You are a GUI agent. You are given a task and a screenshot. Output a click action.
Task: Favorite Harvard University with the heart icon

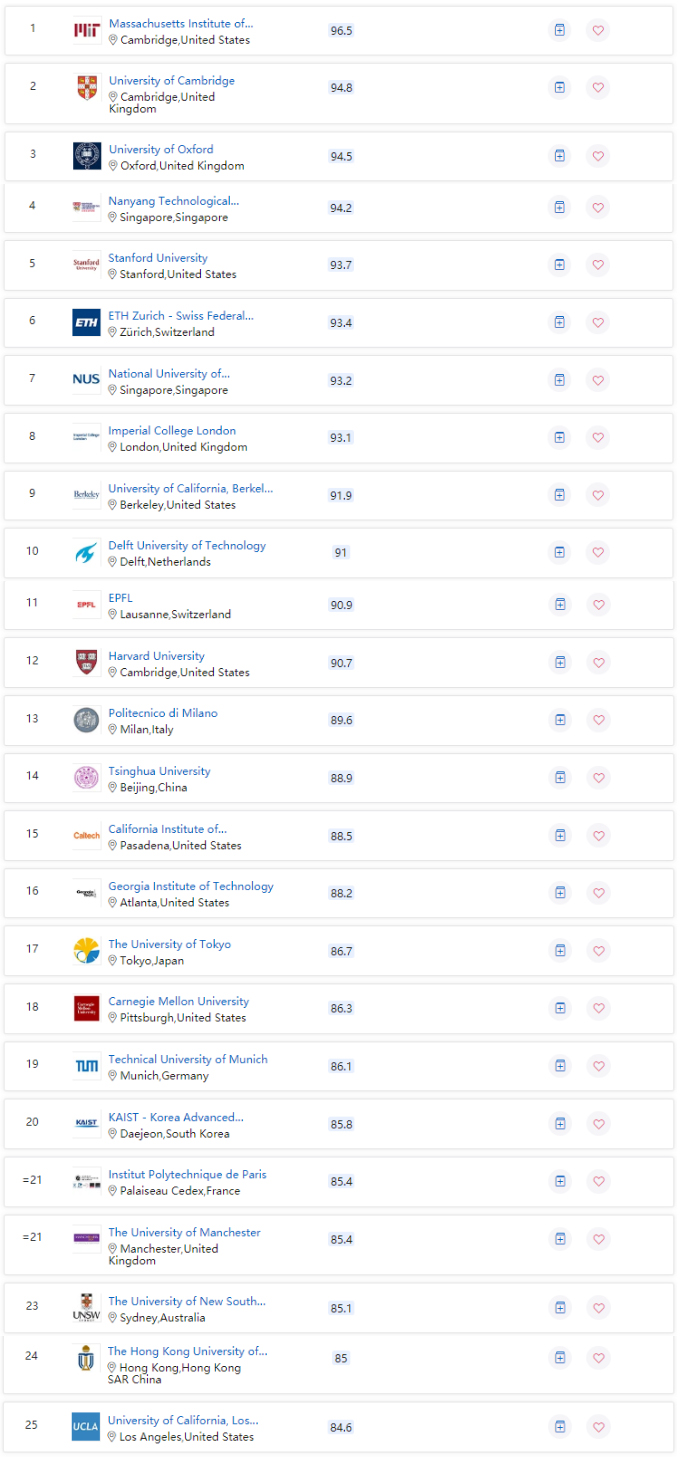598,663
